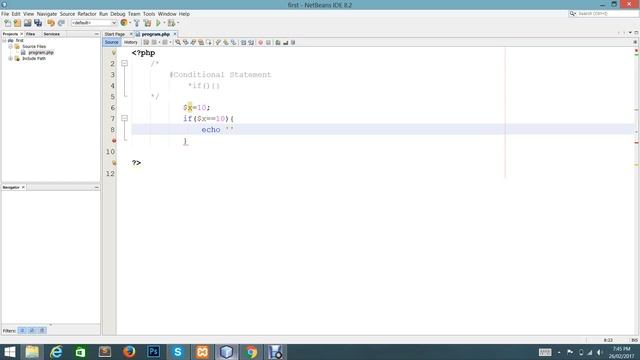Close the program.php editor tab
640x360 pixels.
coord(175,34)
